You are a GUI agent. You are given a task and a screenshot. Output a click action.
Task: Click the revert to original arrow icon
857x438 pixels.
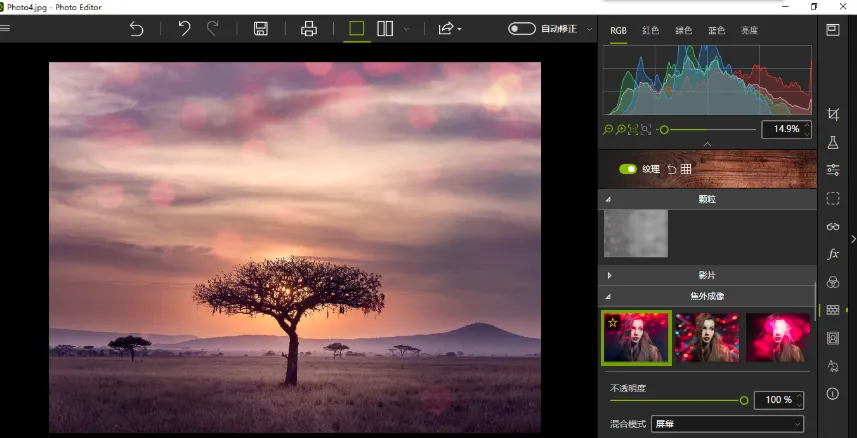point(136,28)
